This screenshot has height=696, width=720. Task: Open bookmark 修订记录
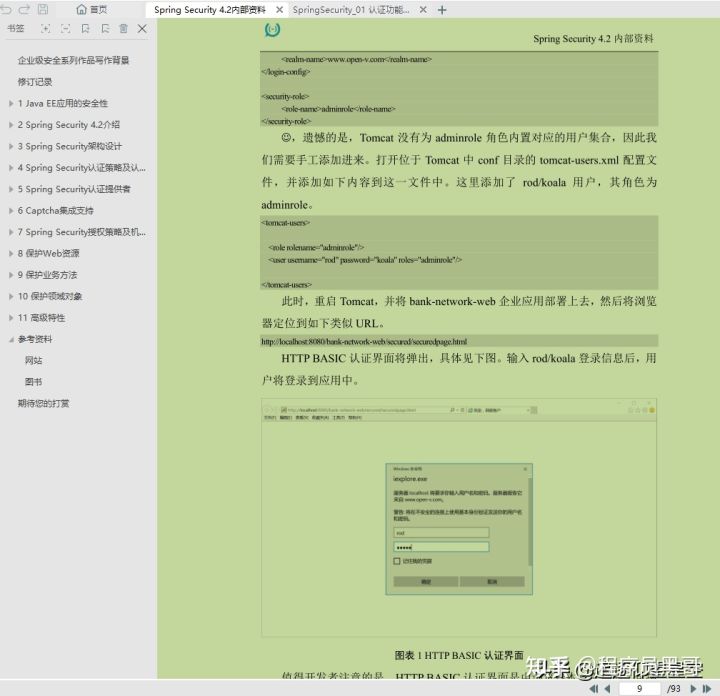coord(35,82)
